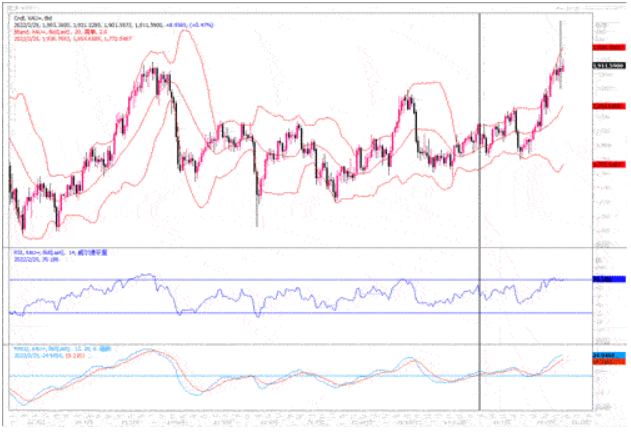Click the Bollinger Band indicator label text
The height and width of the screenshot is (441, 631).
pyautogui.click(x=60, y=31)
